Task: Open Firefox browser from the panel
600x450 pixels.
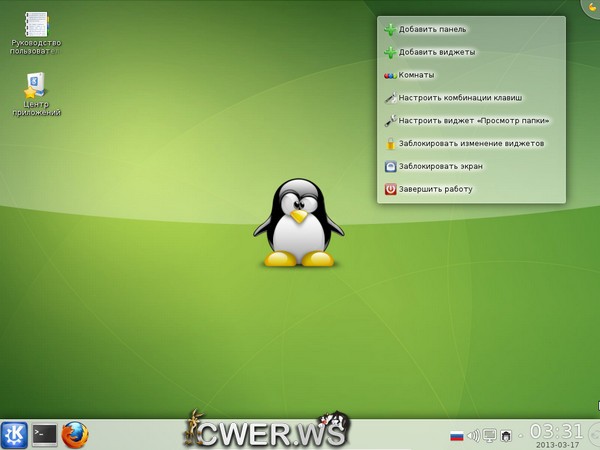Action: (x=75, y=435)
